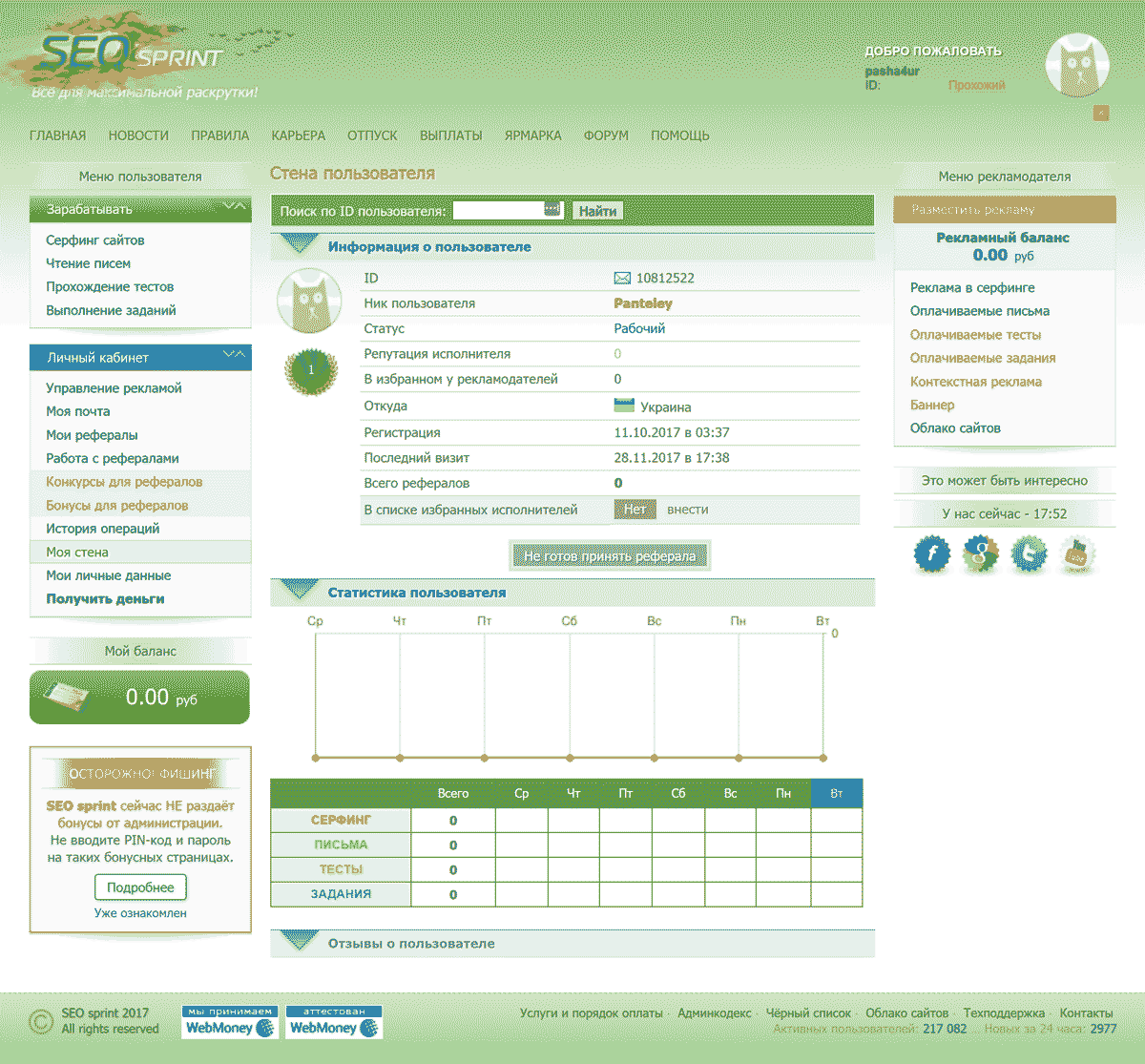1145x1064 pixels.
Task: Open 'Техподдержка' footer link
Action: (1004, 1013)
